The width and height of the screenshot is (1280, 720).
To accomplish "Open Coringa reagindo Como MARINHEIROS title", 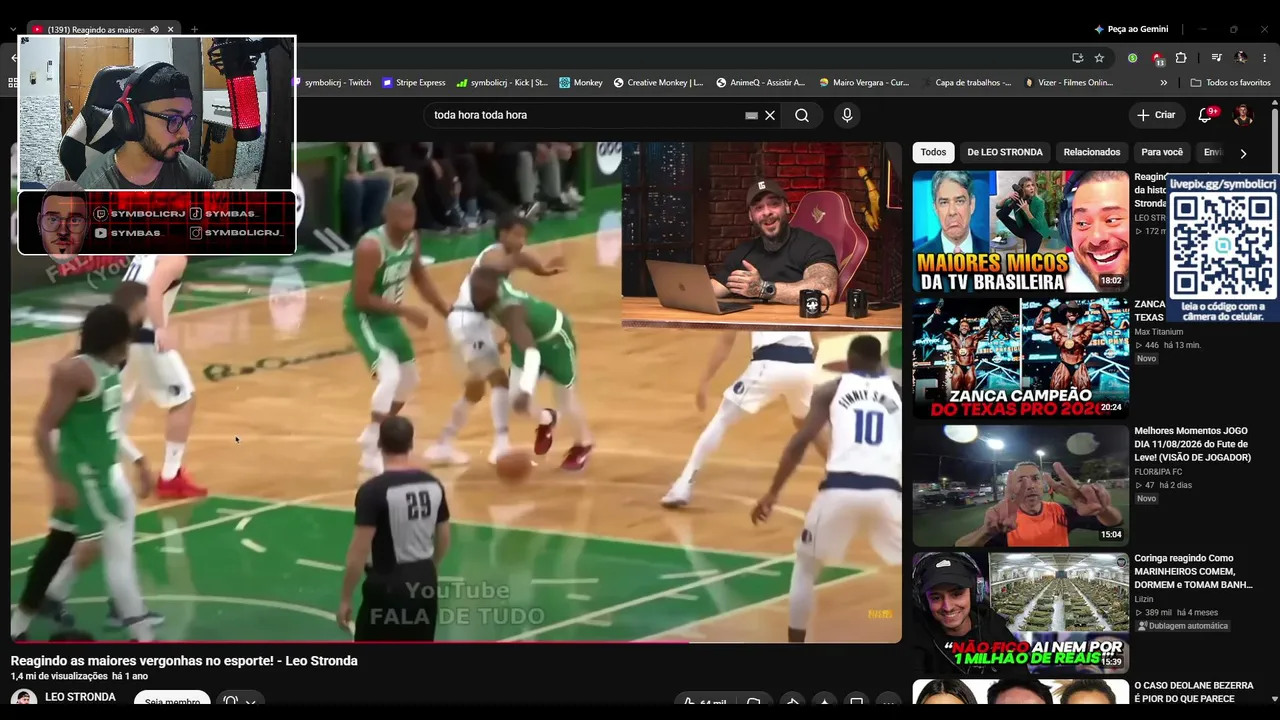I will [x=1193, y=571].
